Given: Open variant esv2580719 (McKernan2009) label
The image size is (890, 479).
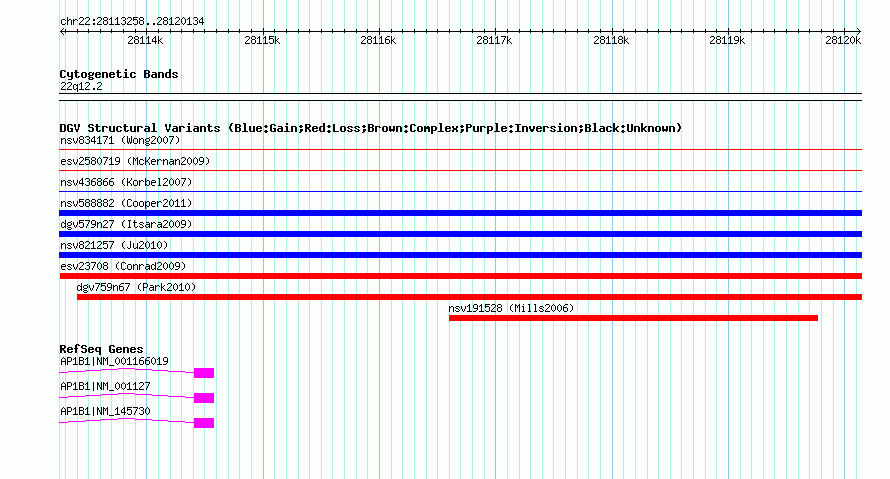Looking at the screenshot, I should [135, 161].
